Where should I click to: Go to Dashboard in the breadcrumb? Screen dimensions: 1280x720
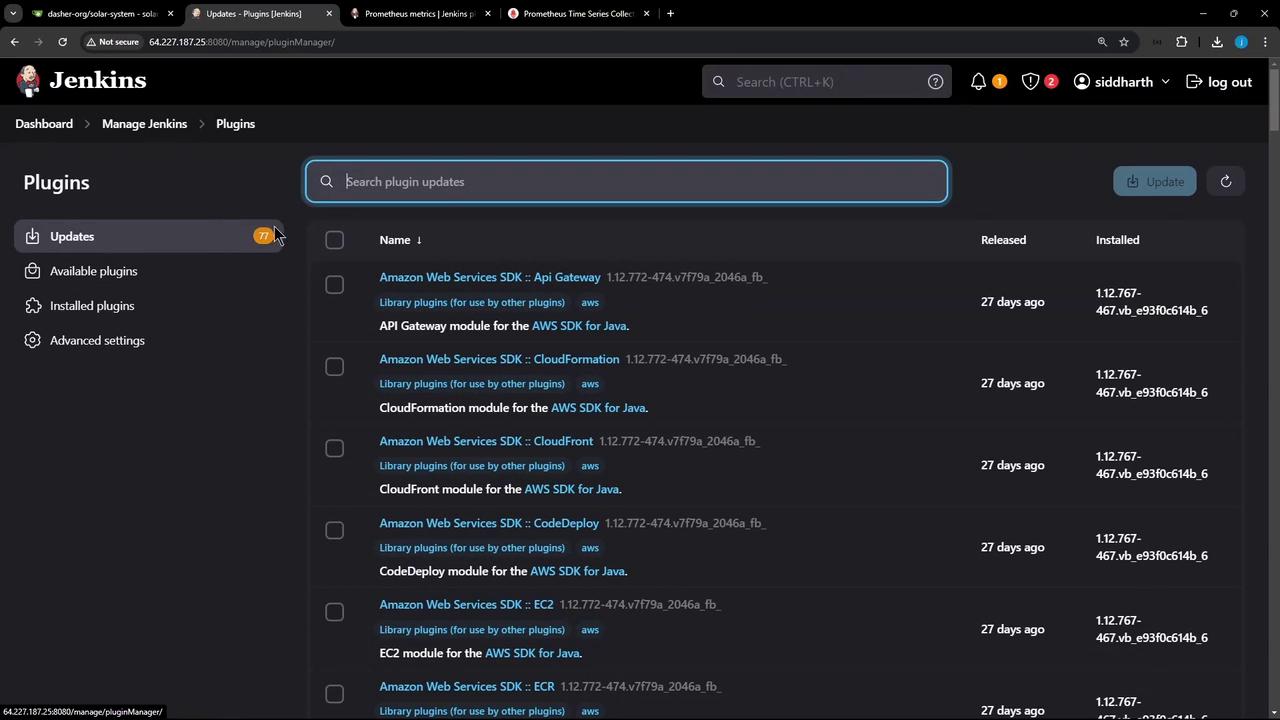pos(44,124)
